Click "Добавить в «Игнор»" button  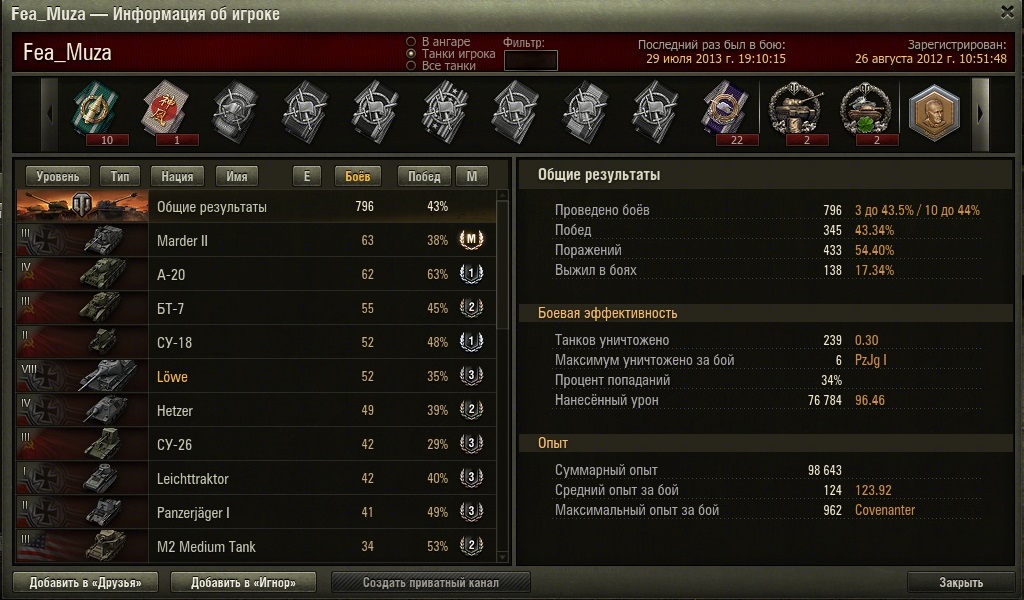tap(244, 582)
